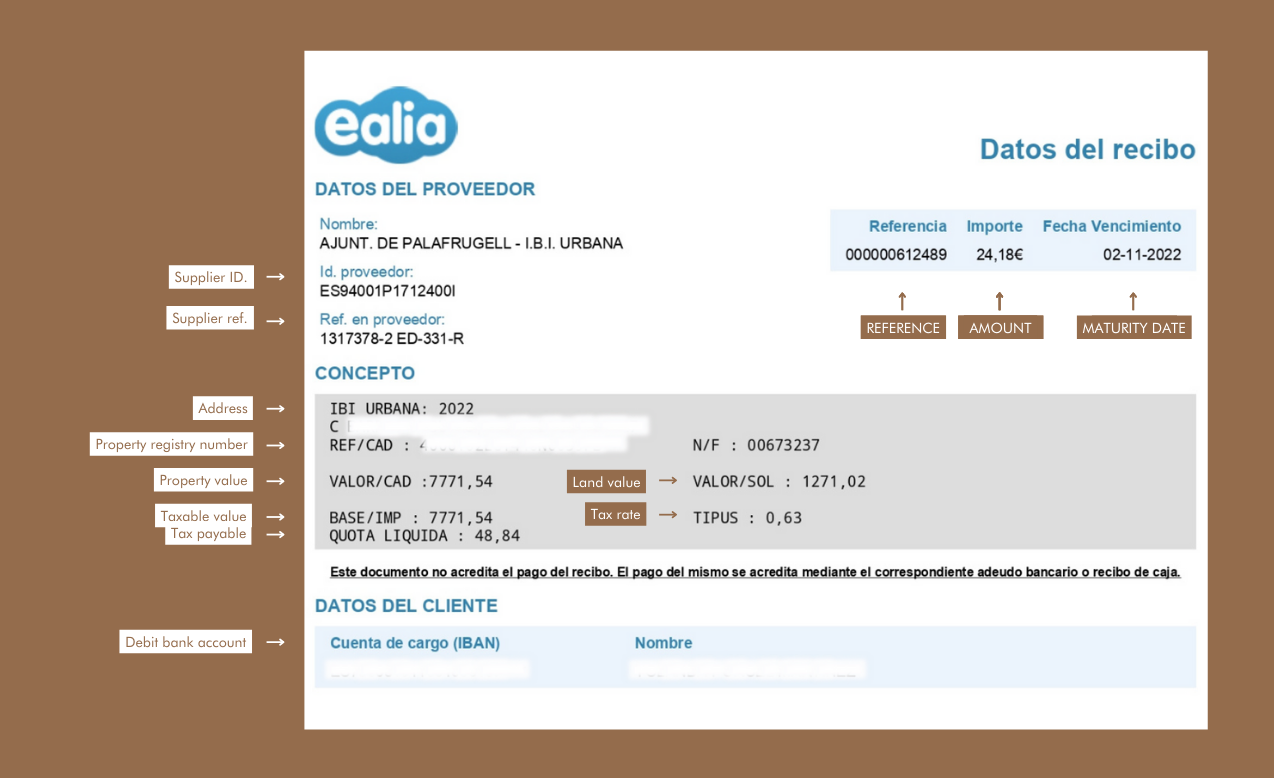1274x778 pixels.
Task: Click the Taxable value annotation label
Action: 203,516
